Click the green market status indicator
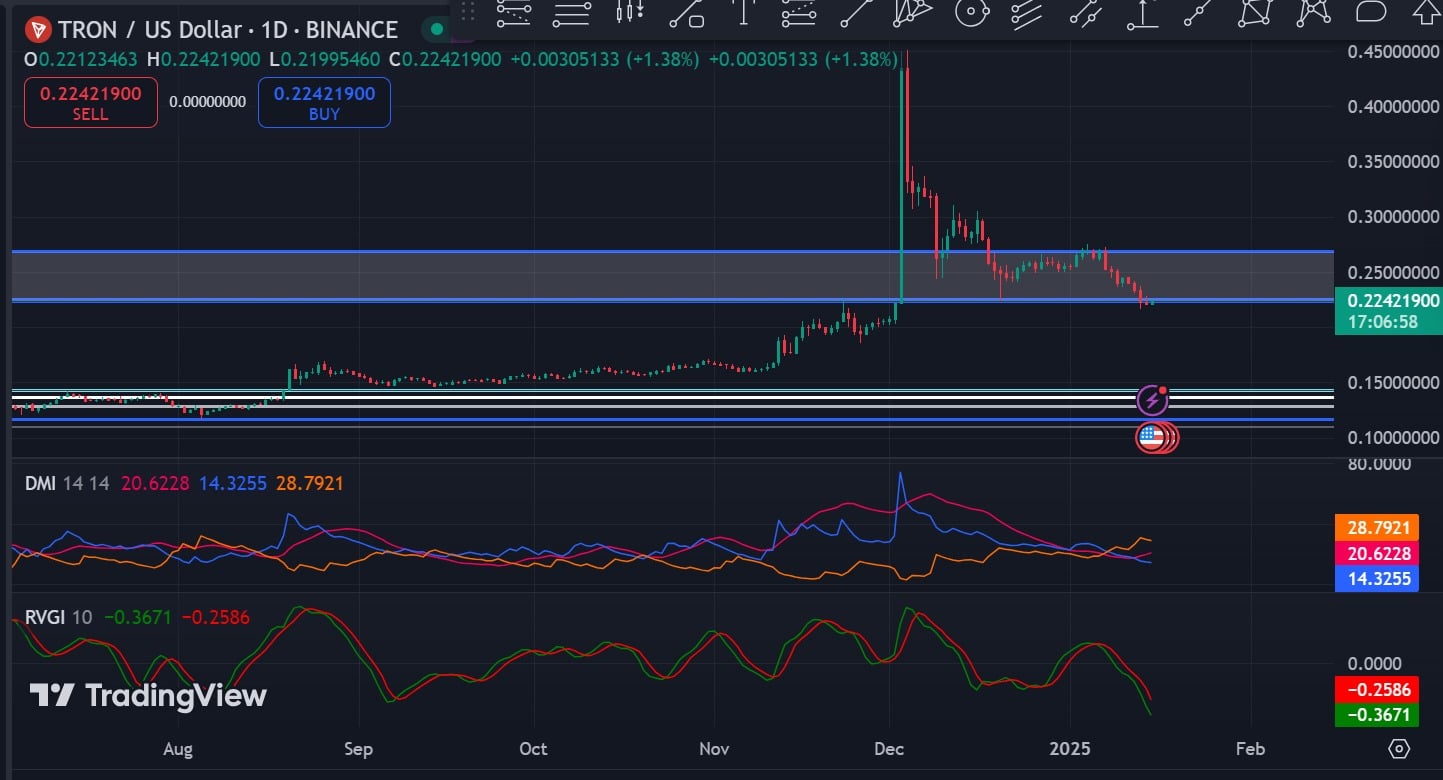The image size is (1443, 780). point(436,29)
